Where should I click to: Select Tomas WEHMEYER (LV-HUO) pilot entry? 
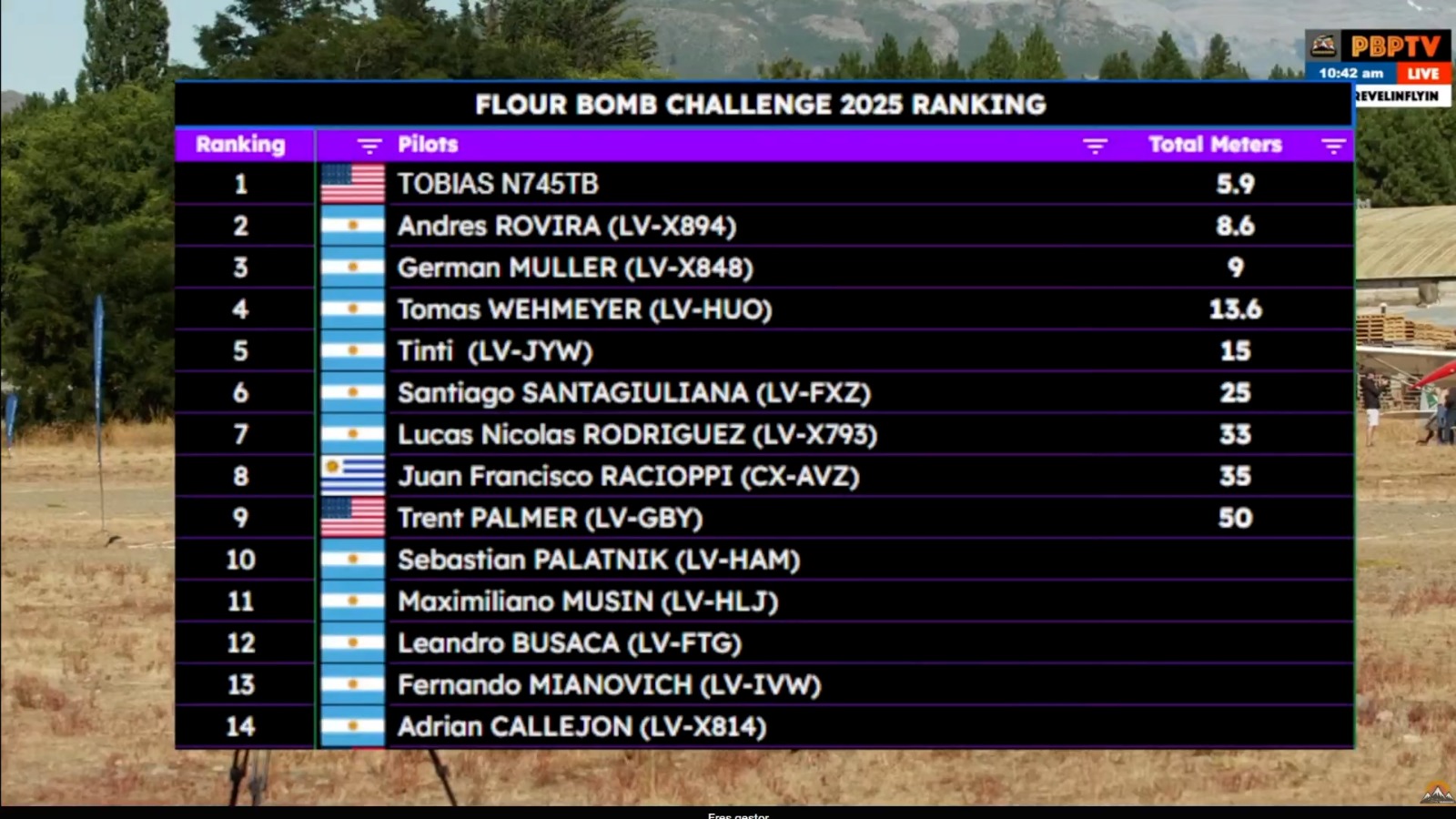click(x=584, y=309)
